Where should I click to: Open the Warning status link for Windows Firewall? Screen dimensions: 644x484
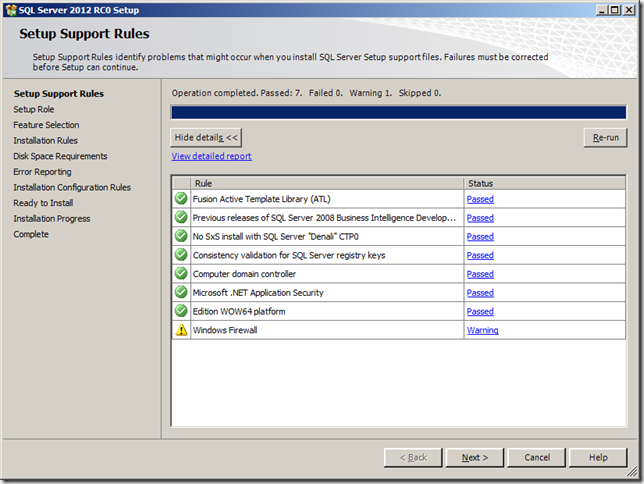point(482,330)
